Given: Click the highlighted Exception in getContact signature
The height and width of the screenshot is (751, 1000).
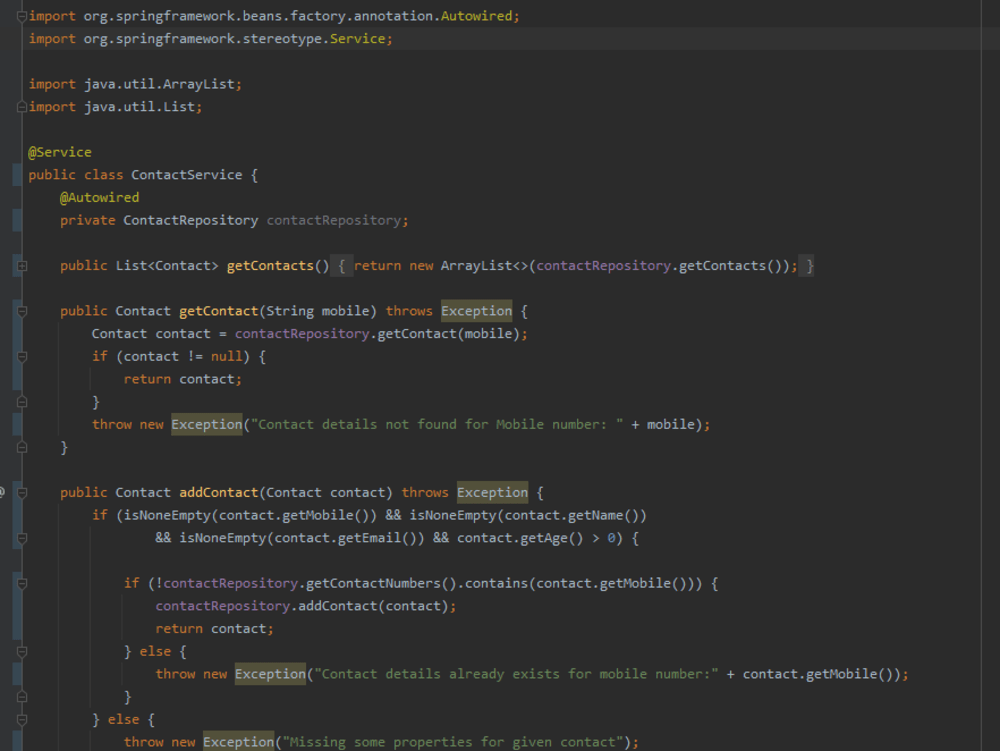Looking at the screenshot, I should point(476,310).
